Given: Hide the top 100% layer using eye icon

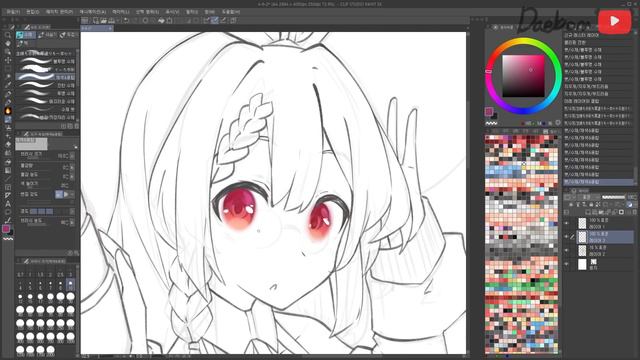Looking at the screenshot, I should (x=567, y=223).
